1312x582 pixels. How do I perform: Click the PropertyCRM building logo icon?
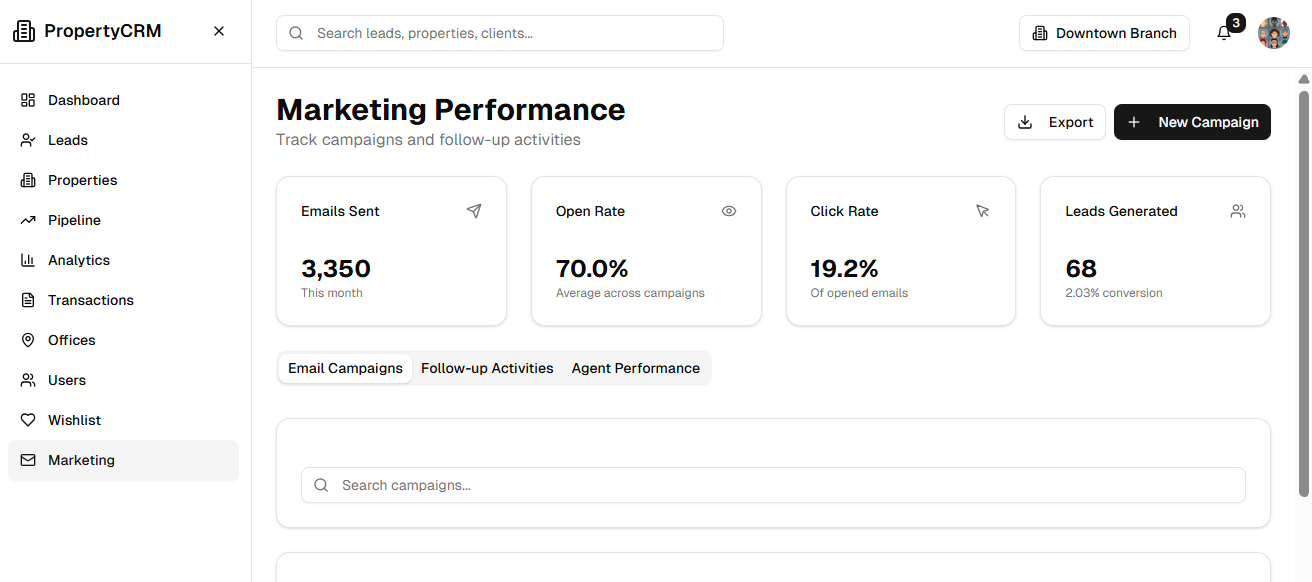[x=23, y=31]
